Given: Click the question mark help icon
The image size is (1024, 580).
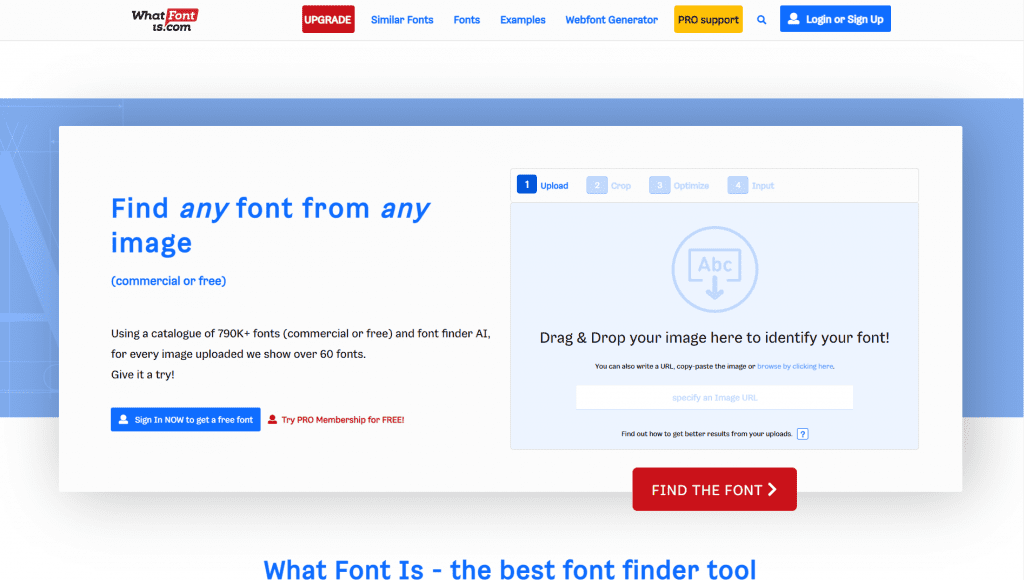Looking at the screenshot, I should [803, 434].
